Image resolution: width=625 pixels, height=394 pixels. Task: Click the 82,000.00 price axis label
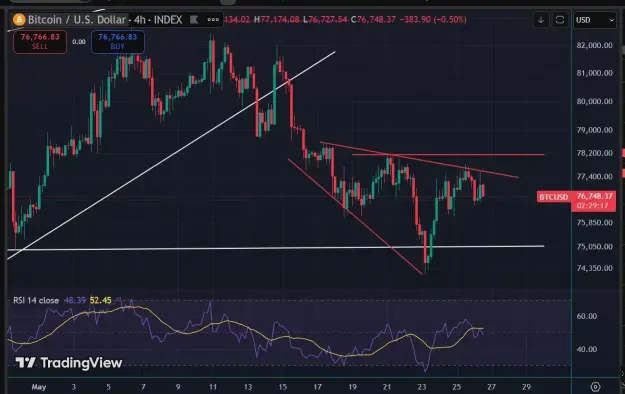click(x=594, y=45)
